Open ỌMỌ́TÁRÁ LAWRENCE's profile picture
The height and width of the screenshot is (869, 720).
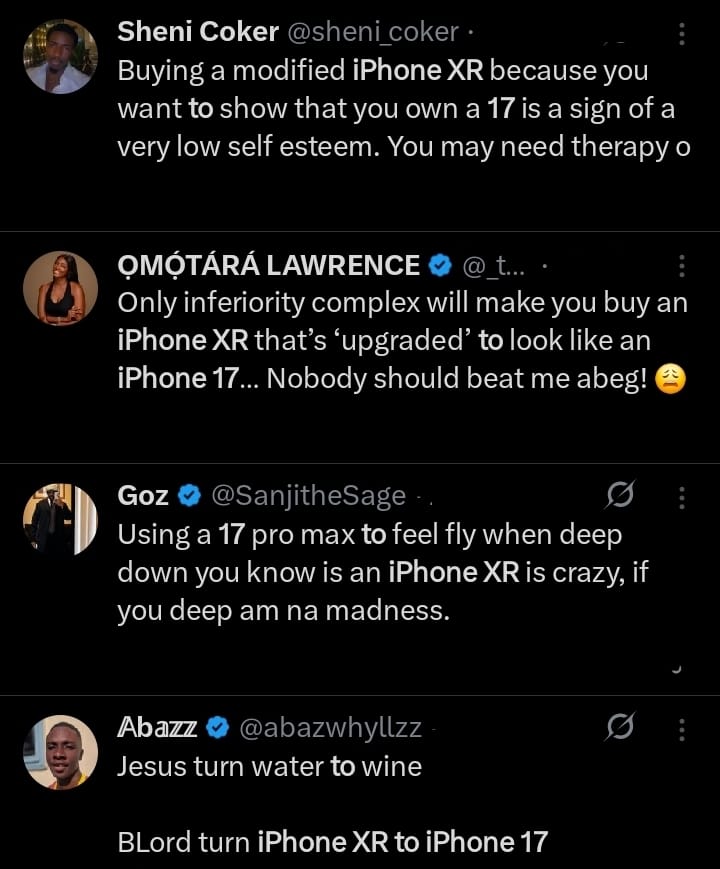coord(60,289)
